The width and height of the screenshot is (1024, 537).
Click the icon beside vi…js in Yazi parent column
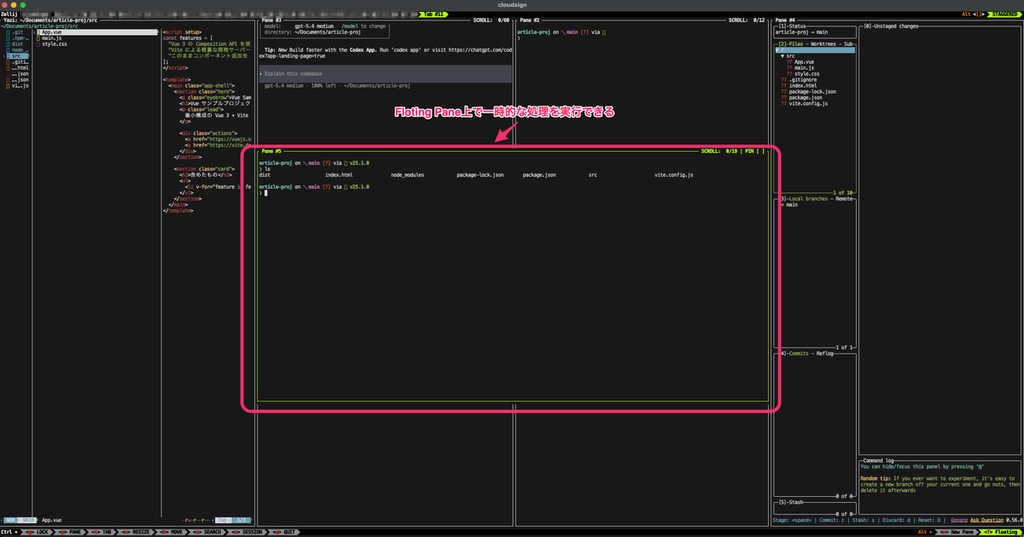(x=8, y=86)
